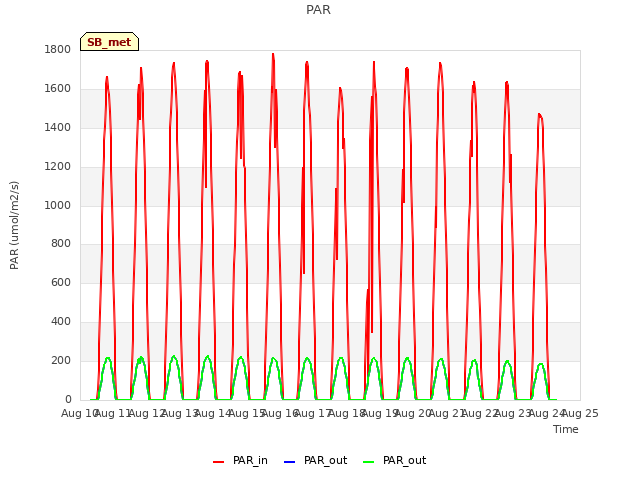Select the 1200 y-axis tick label

click(58, 167)
